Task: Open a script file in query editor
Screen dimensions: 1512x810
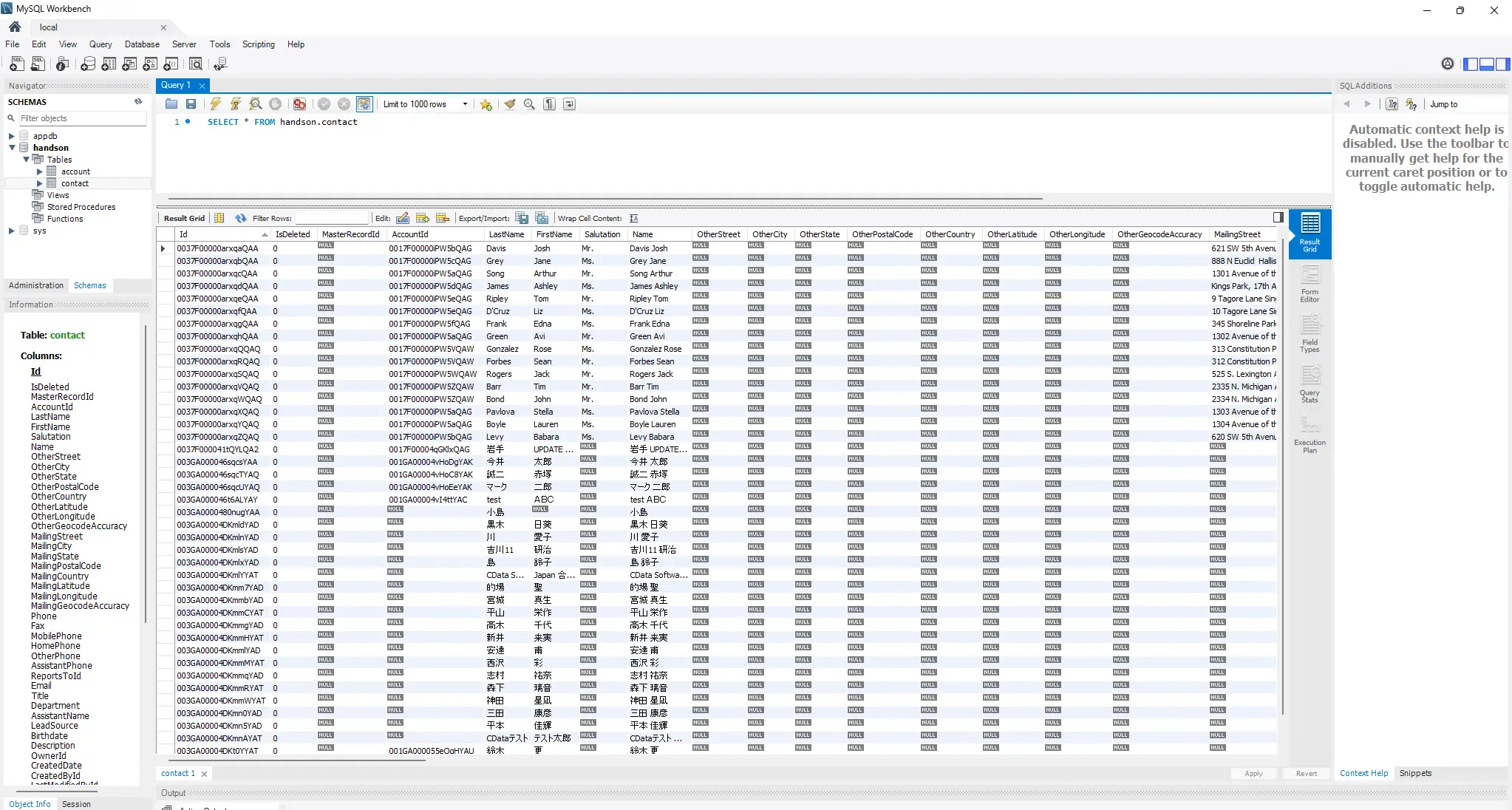Action: pyautogui.click(x=171, y=104)
